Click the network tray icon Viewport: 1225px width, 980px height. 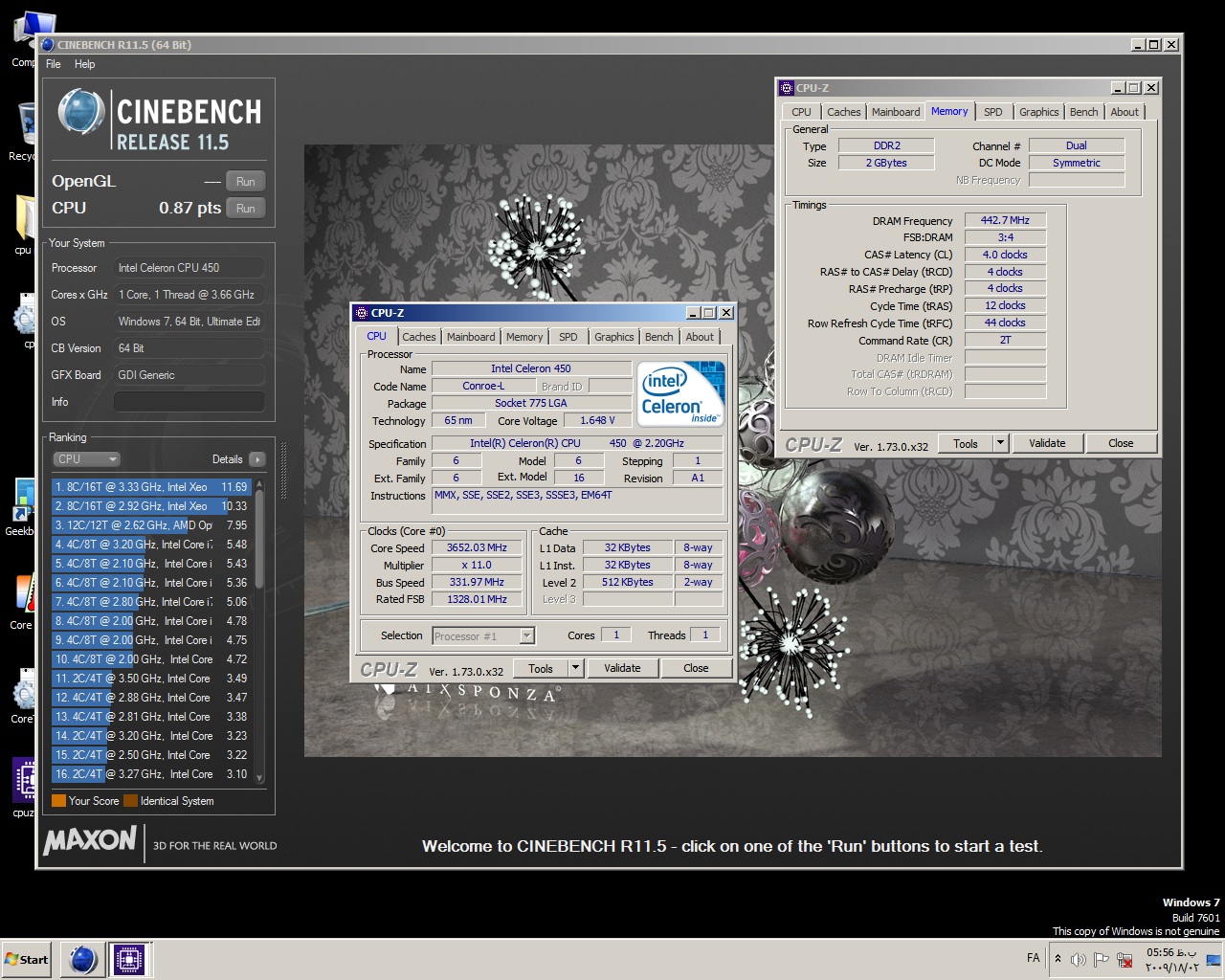pyautogui.click(x=1125, y=959)
